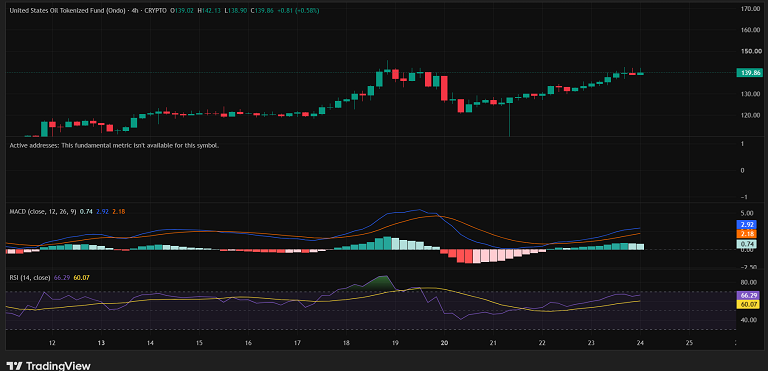Click date 13 on the time axis

click(100, 343)
